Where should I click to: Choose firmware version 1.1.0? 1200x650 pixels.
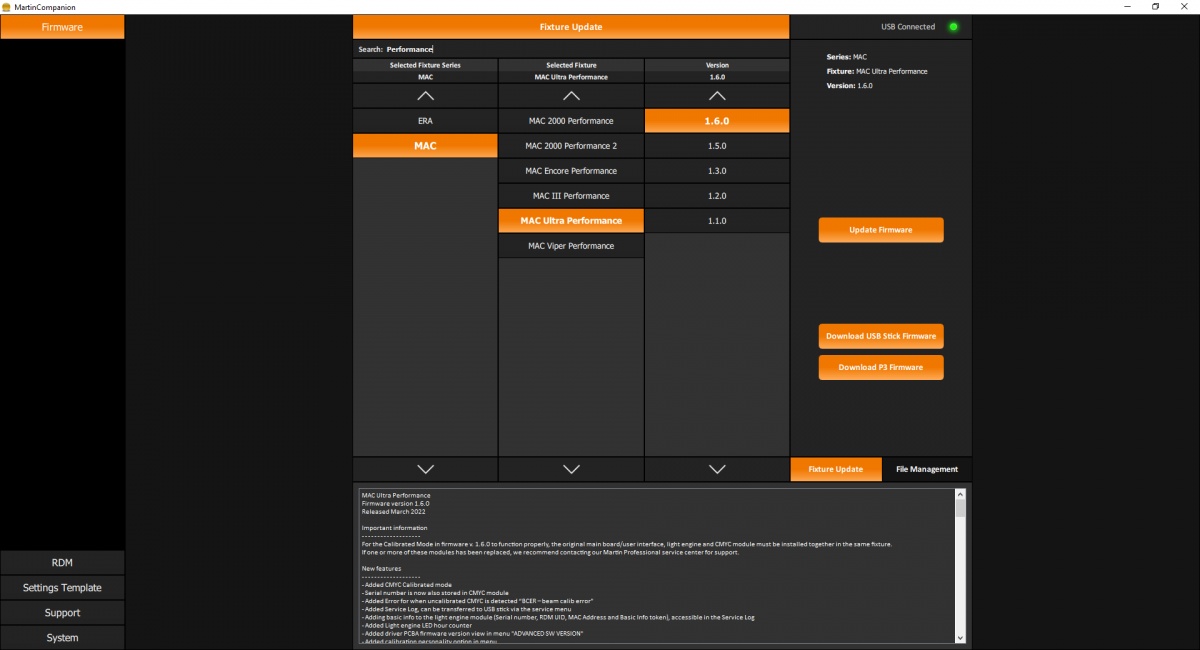pyautogui.click(x=717, y=221)
